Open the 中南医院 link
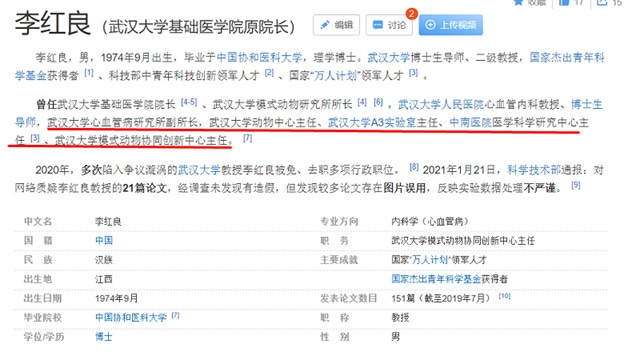Viewport: 624px width, 360px height. (x=470, y=123)
